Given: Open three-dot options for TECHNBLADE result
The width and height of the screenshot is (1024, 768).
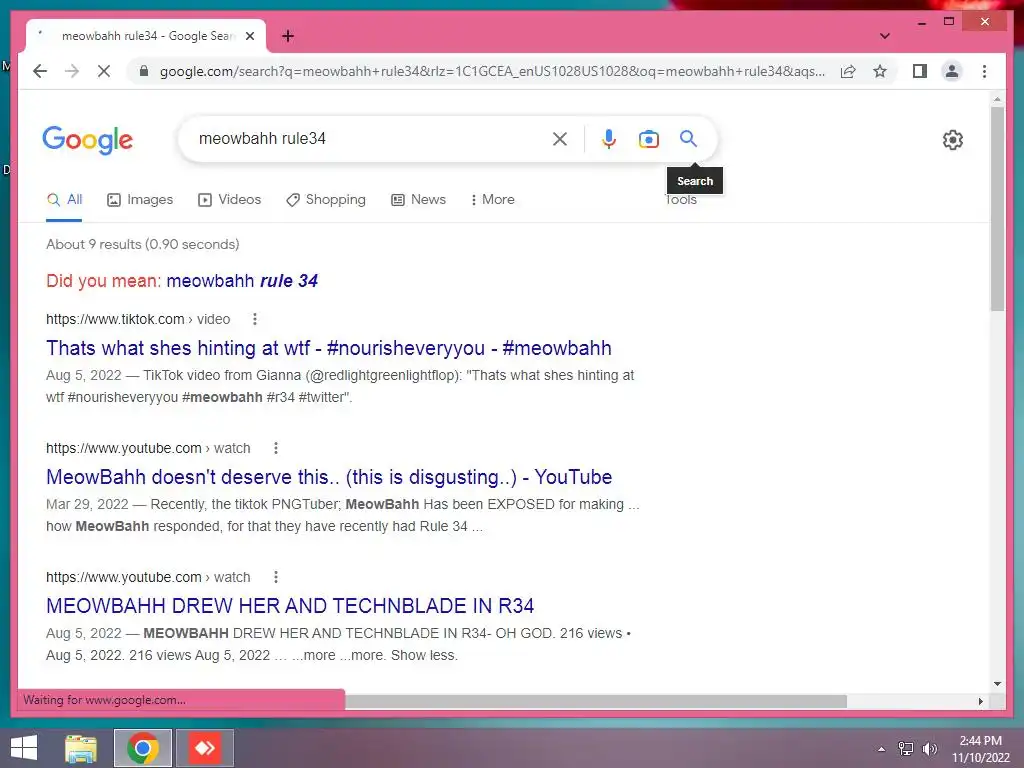Looking at the screenshot, I should click(x=276, y=577).
